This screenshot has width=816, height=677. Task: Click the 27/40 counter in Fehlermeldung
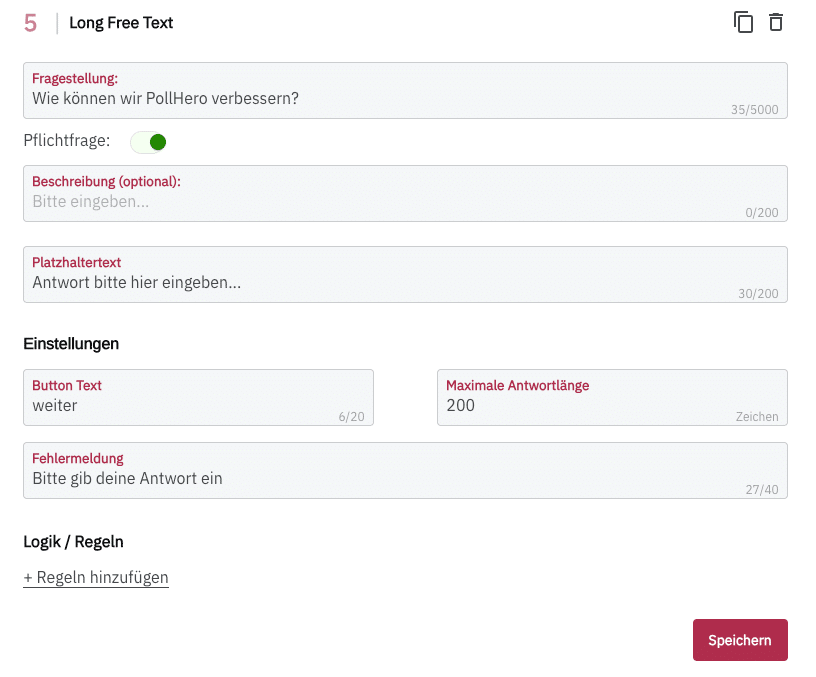point(762,490)
